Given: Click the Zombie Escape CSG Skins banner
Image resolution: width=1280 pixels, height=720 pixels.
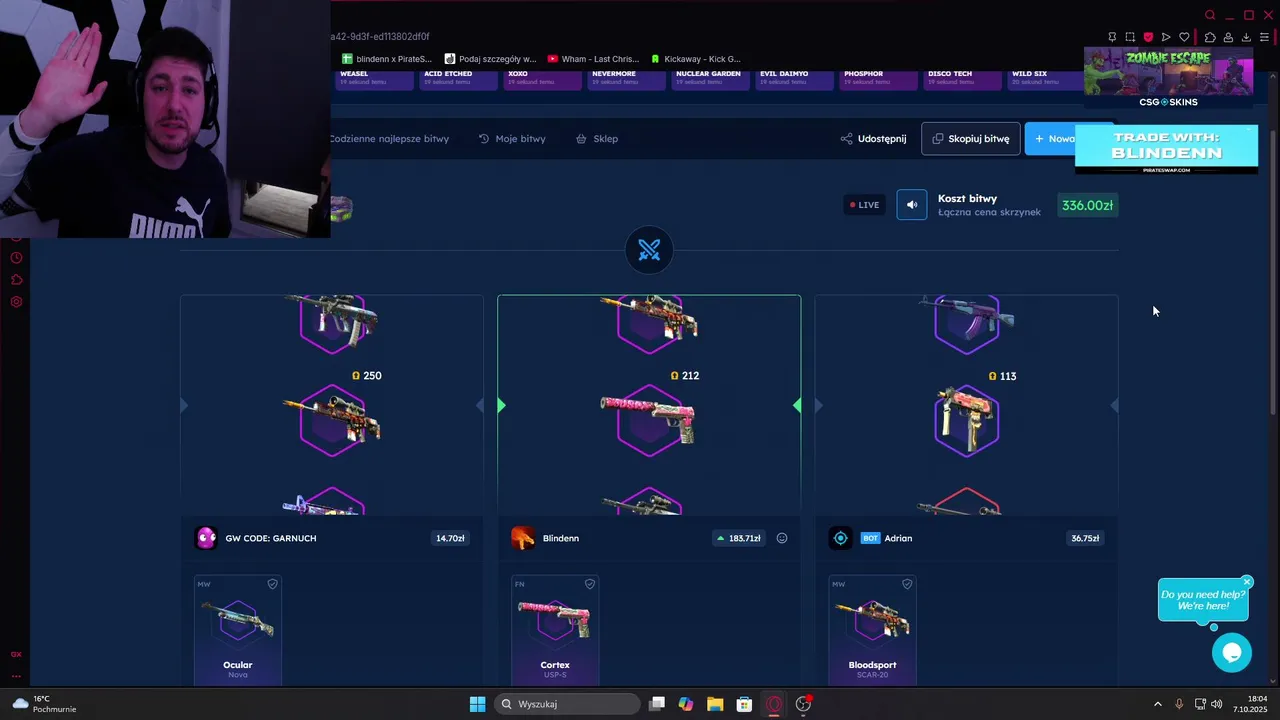Looking at the screenshot, I should pyautogui.click(x=1168, y=78).
